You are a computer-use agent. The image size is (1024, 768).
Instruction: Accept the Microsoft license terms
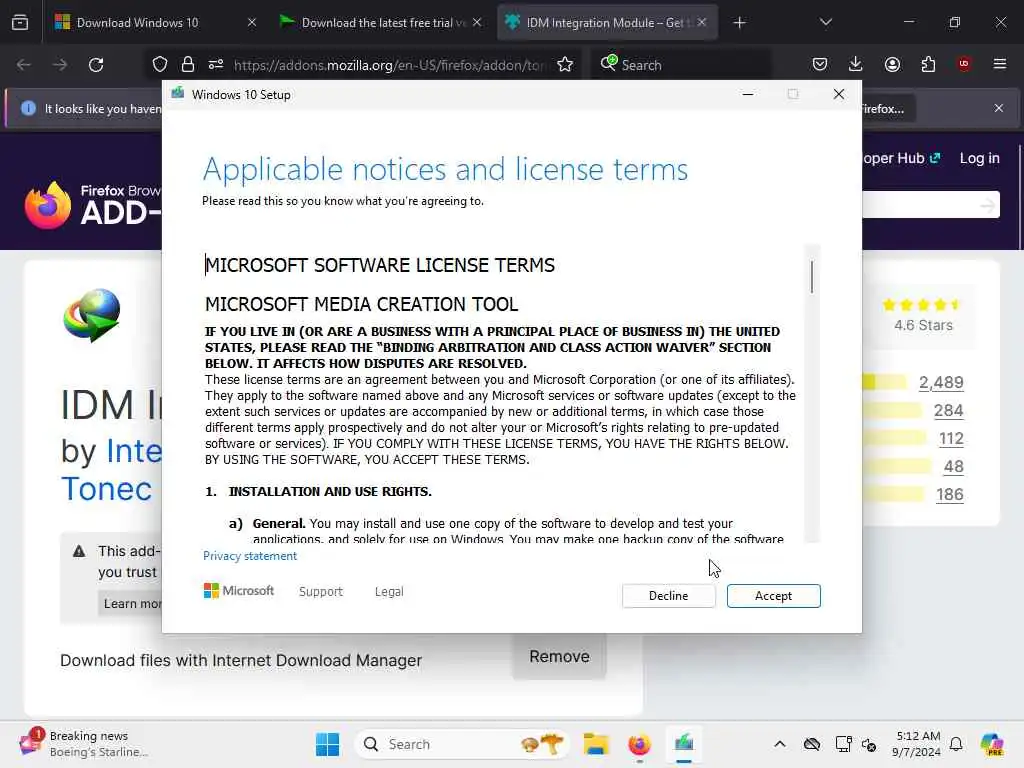tap(773, 596)
